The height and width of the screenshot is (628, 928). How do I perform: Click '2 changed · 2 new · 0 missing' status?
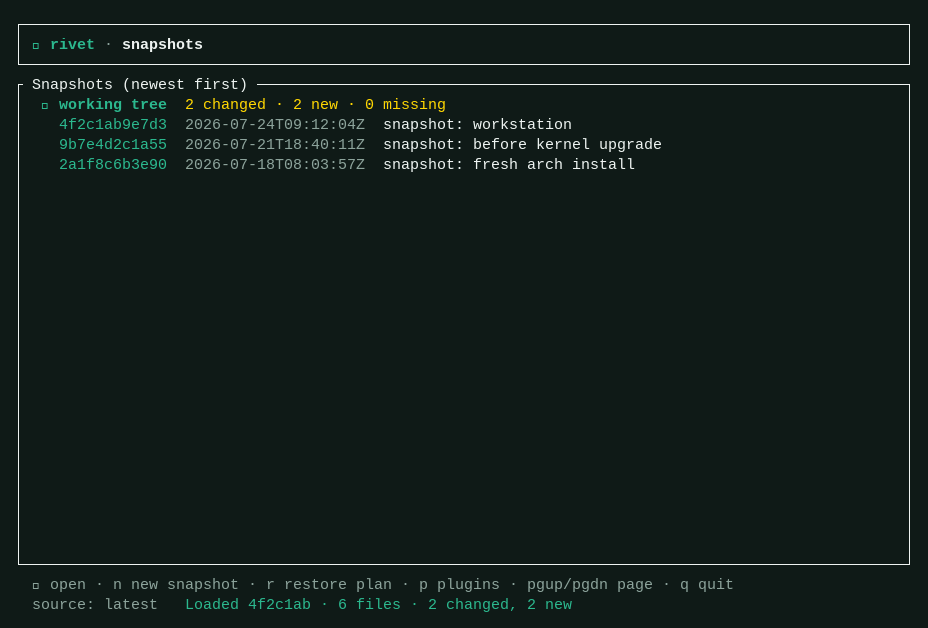point(315,105)
